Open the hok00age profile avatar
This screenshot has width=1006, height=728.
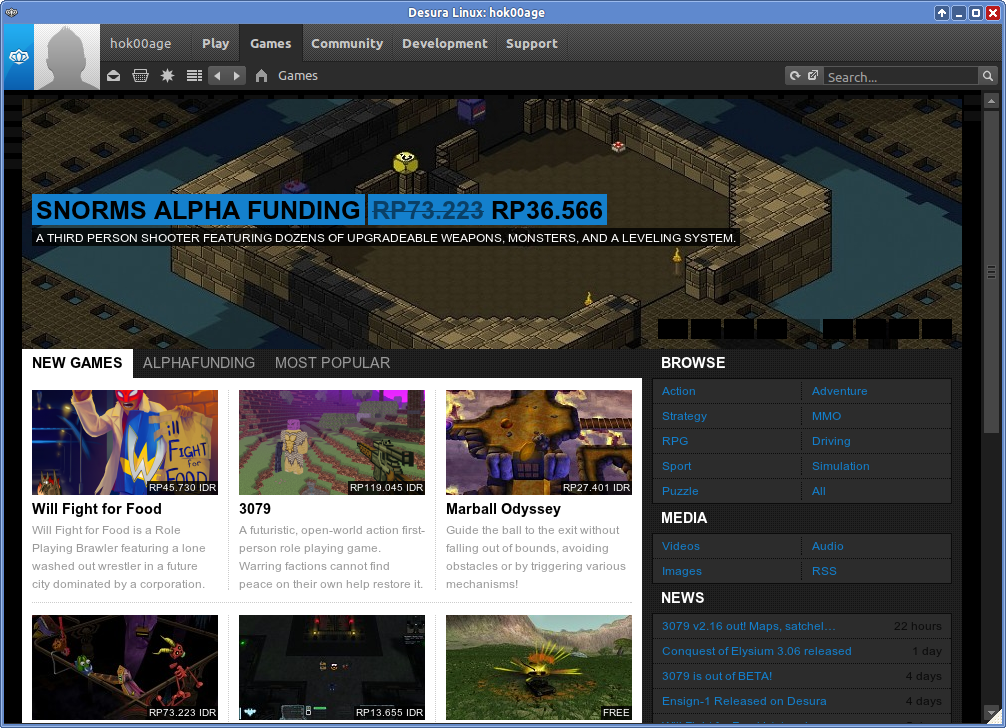point(67,57)
